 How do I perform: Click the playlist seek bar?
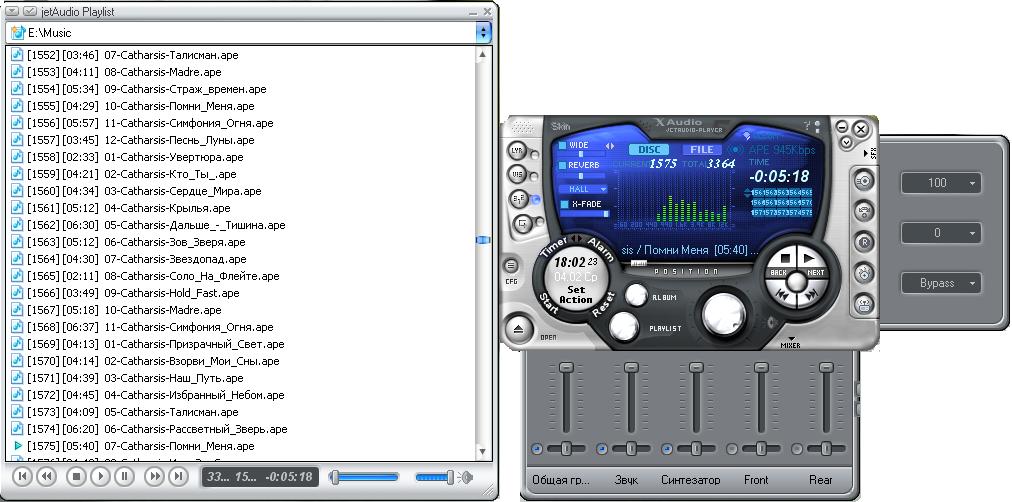pos(364,477)
